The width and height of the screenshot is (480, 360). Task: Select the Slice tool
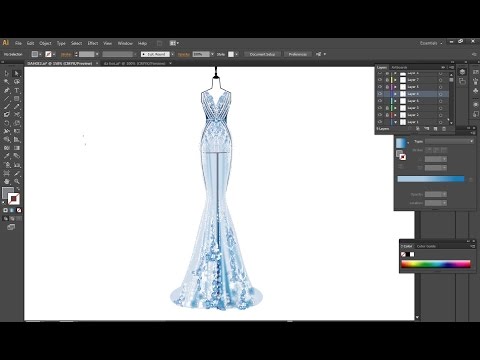click(x=17, y=173)
